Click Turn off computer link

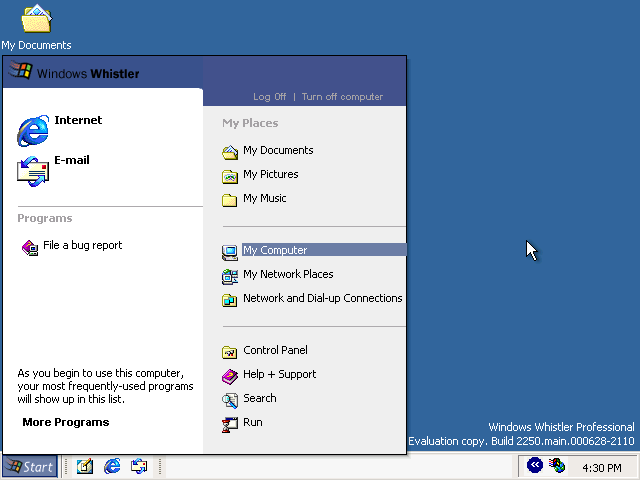pos(342,97)
